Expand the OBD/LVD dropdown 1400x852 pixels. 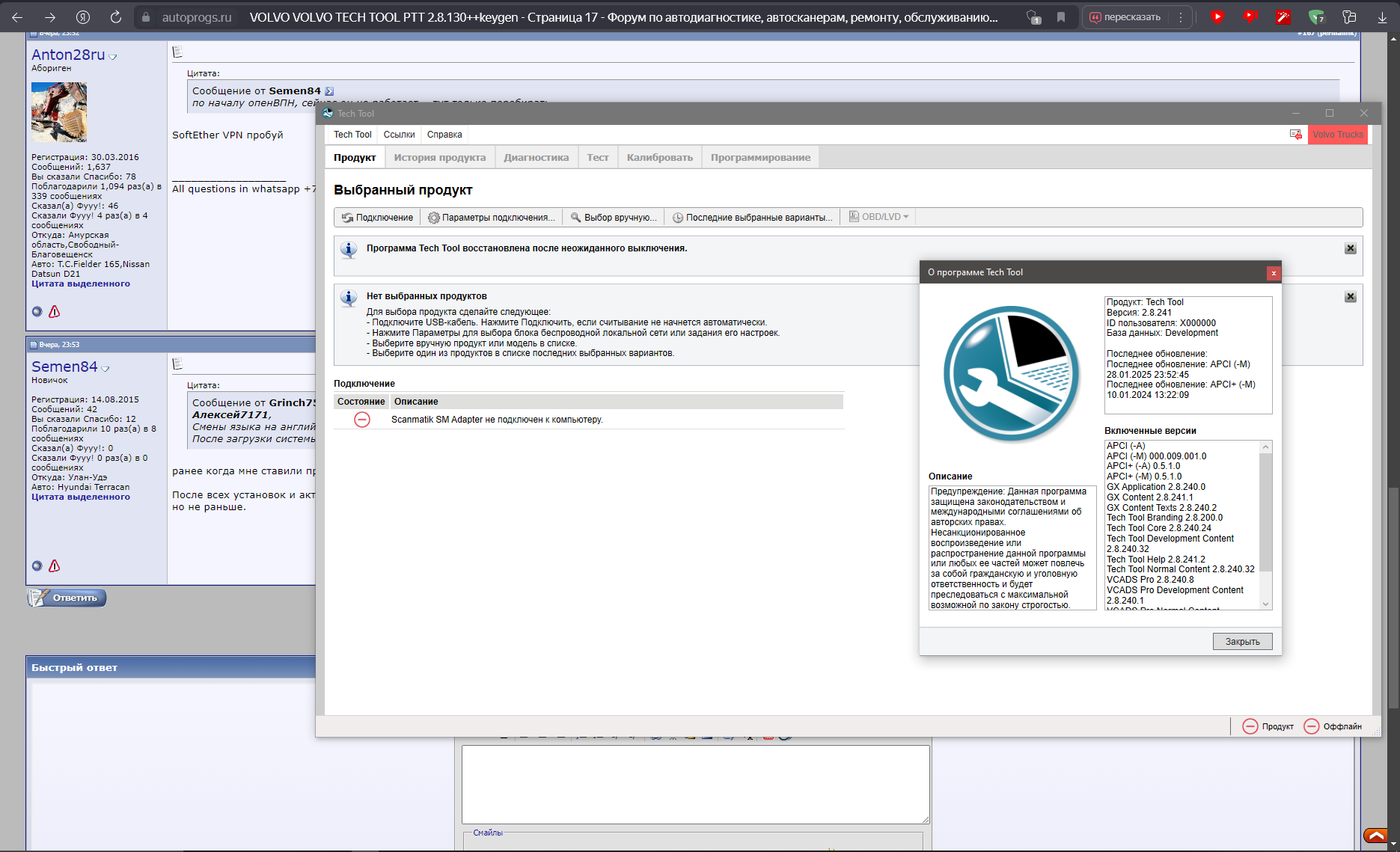pos(878,217)
